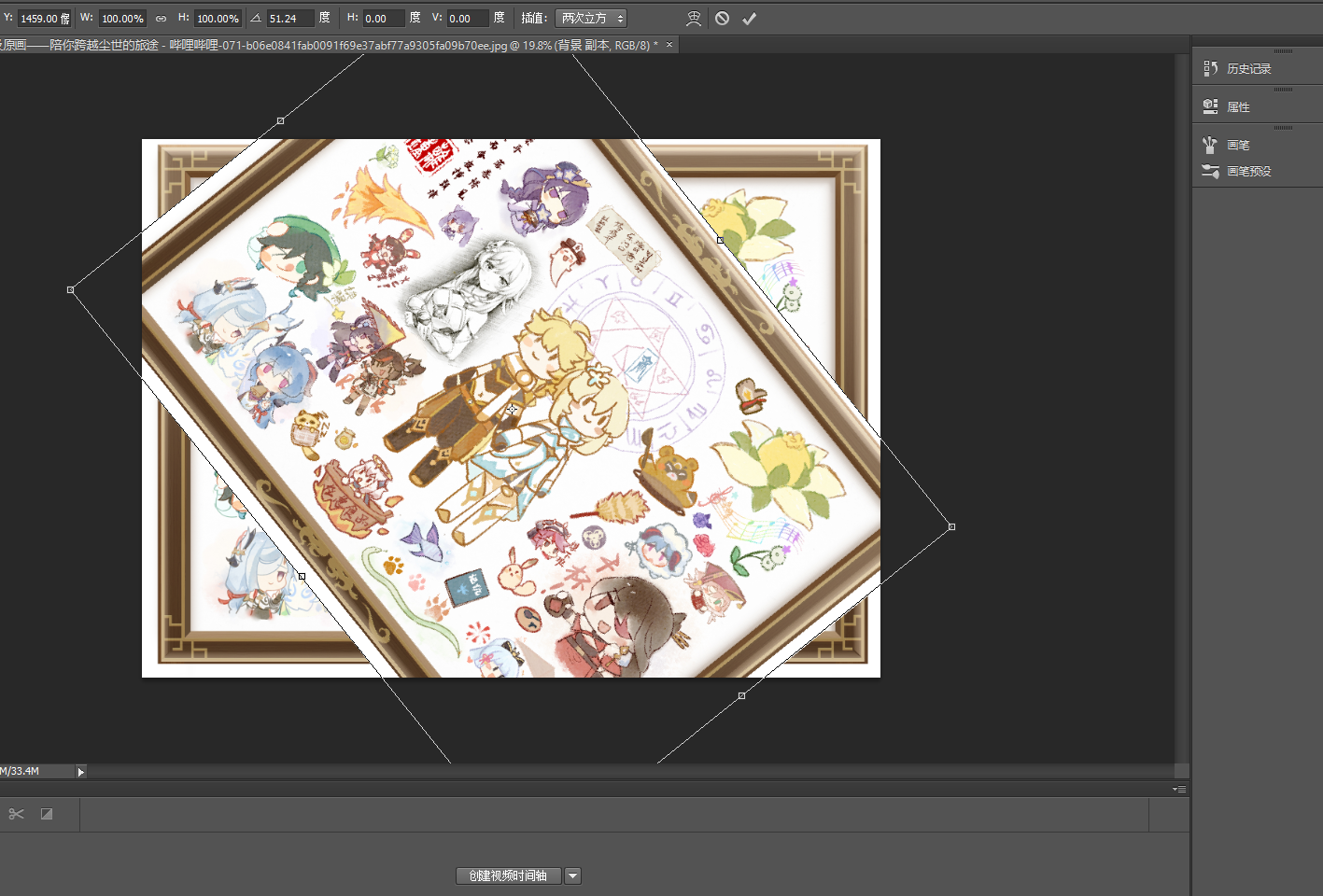Close the document tab

tap(669, 45)
